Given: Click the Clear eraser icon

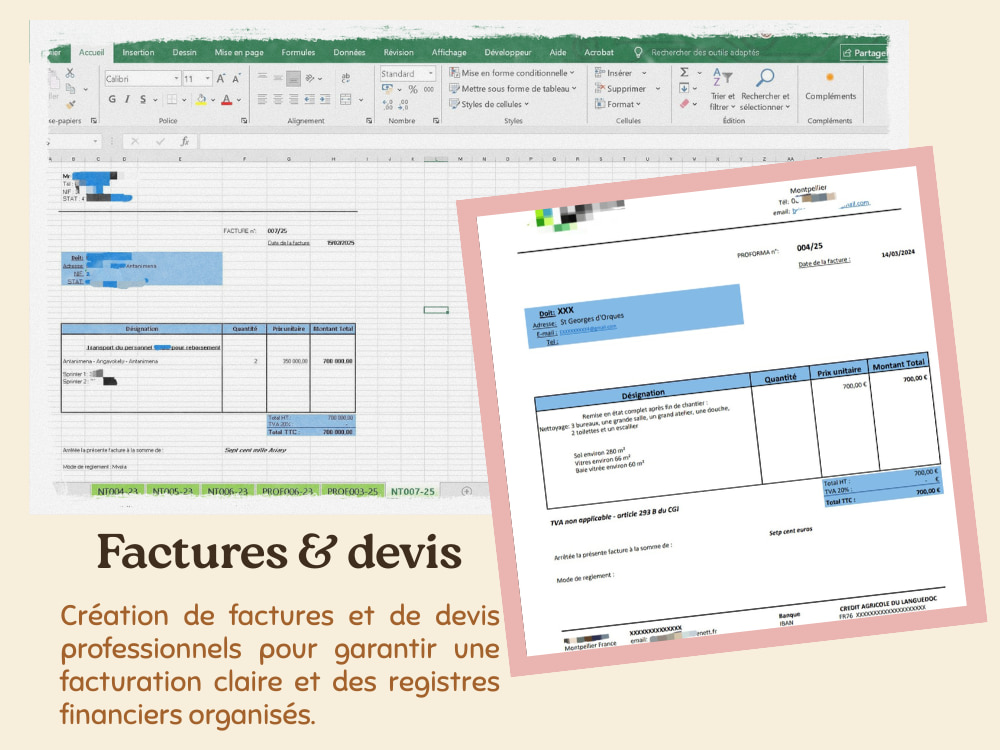Looking at the screenshot, I should [x=684, y=103].
